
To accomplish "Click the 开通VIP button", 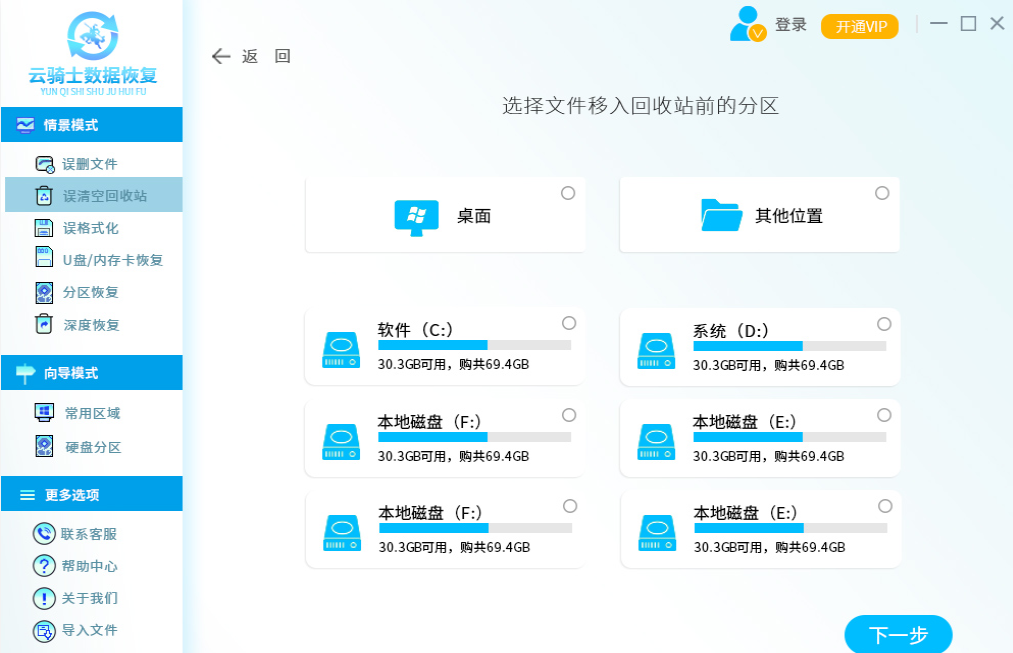I will click(860, 27).
